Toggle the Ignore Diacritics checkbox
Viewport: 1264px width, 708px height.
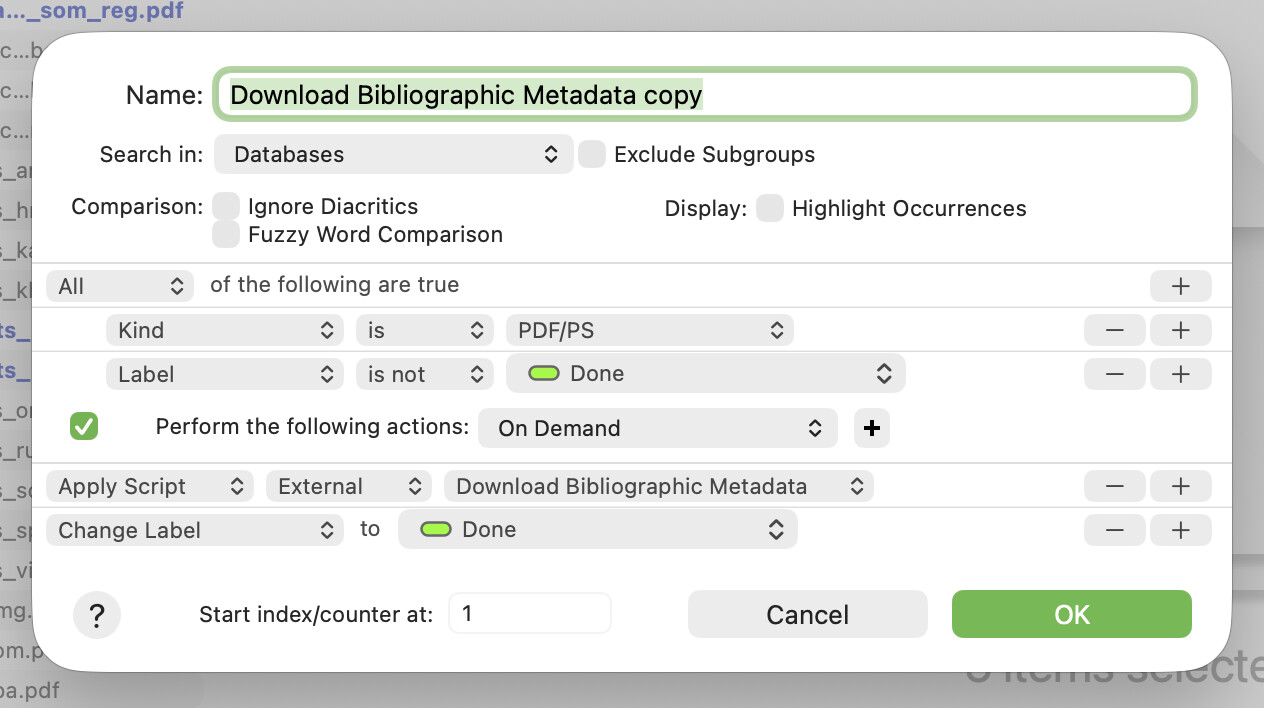[226, 207]
